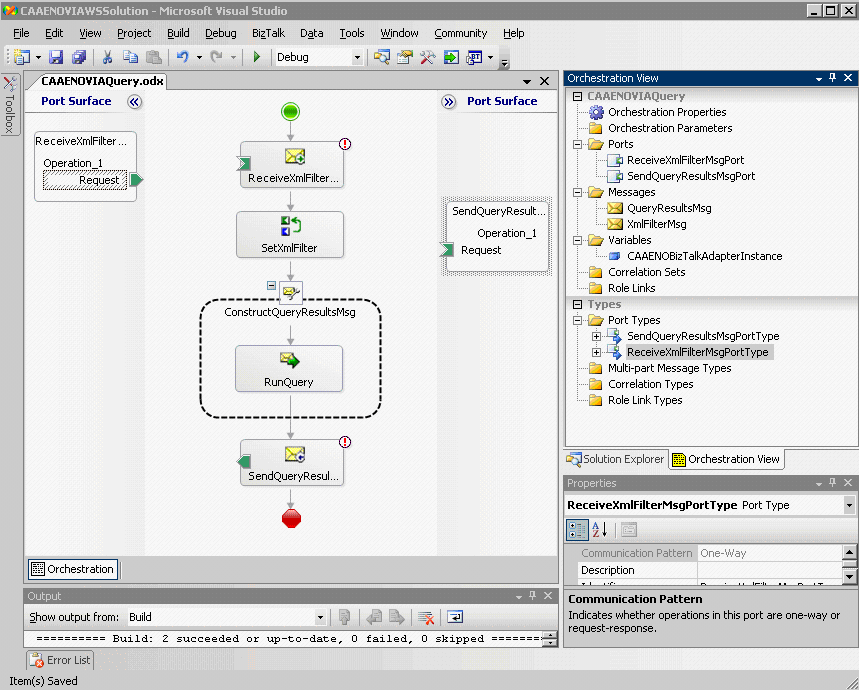Open the Error List tab
Screen dimensions: 859x690
[60, 660]
